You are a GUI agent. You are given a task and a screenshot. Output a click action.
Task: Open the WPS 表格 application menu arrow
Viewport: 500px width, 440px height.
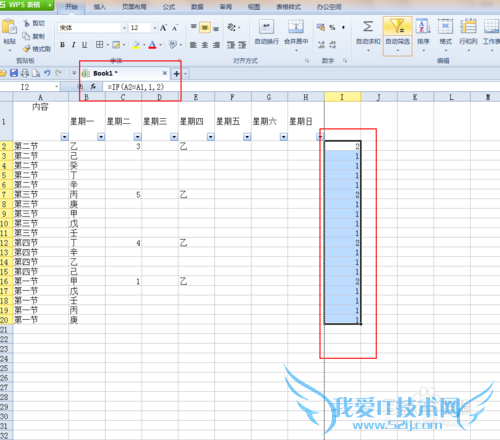(x=50, y=5)
